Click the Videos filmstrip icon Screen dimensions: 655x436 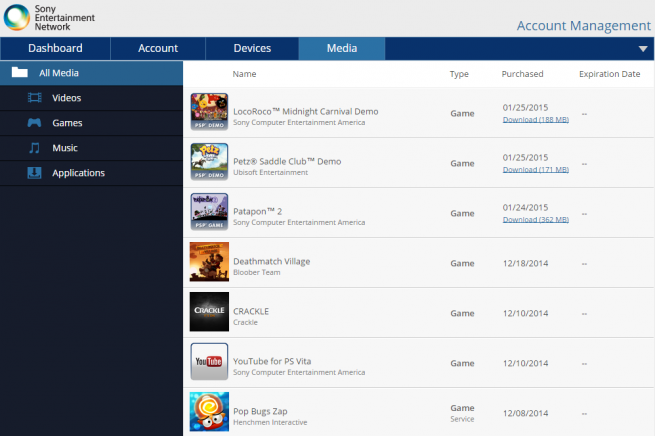pos(34,98)
